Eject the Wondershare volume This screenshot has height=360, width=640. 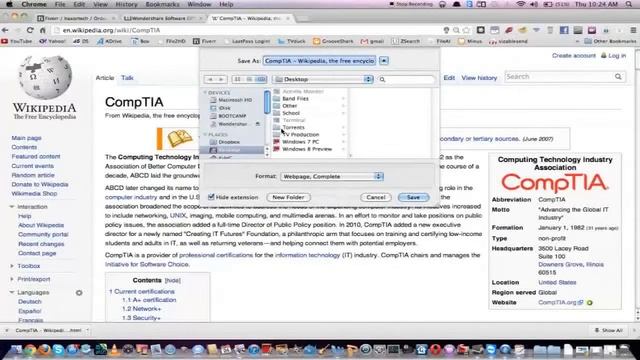click(258, 124)
